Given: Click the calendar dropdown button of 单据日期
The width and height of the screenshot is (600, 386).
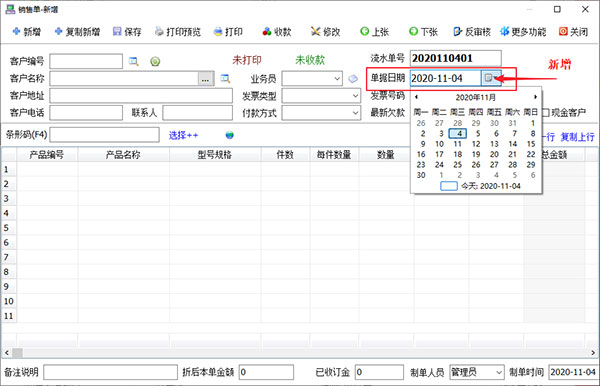Looking at the screenshot, I should pyautogui.click(x=491, y=78).
